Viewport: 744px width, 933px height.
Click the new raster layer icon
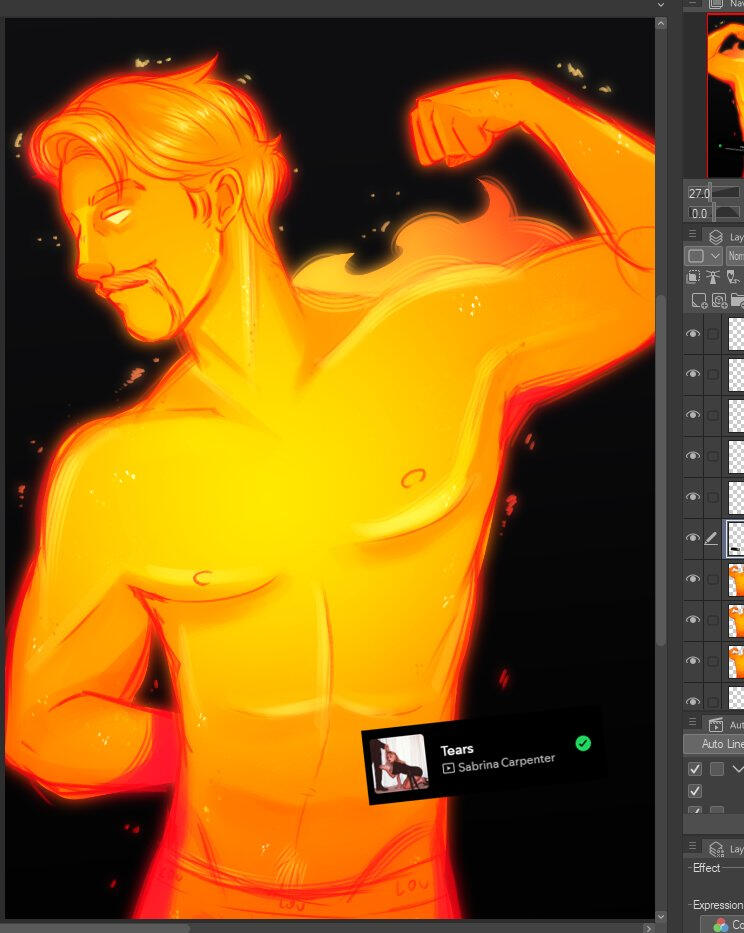[x=696, y=300]
